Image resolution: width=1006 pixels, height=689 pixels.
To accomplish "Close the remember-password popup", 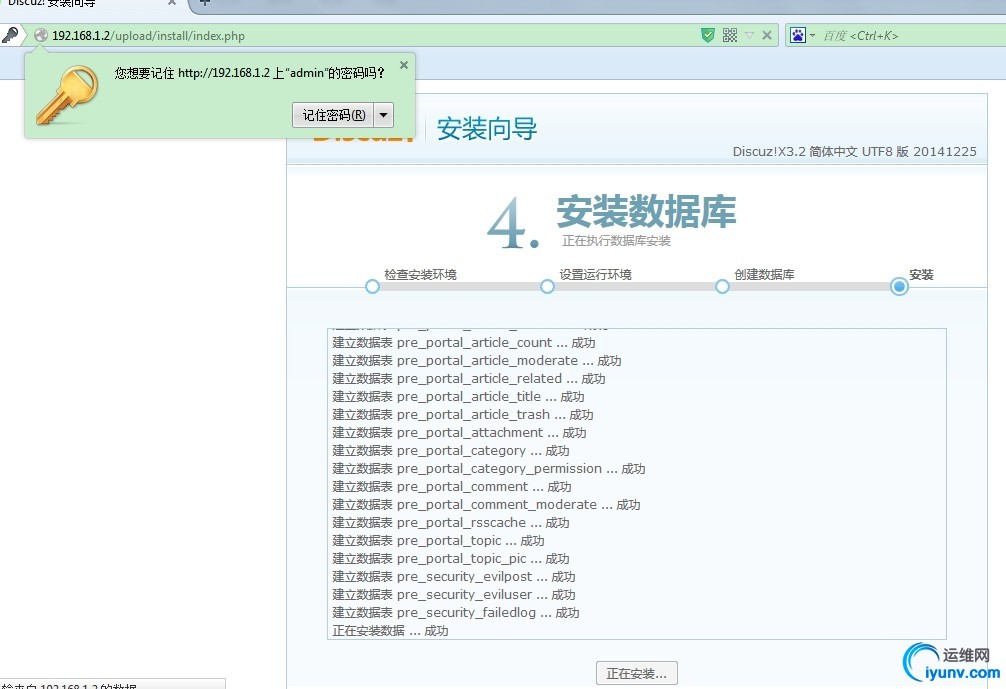I will (404, 65).
